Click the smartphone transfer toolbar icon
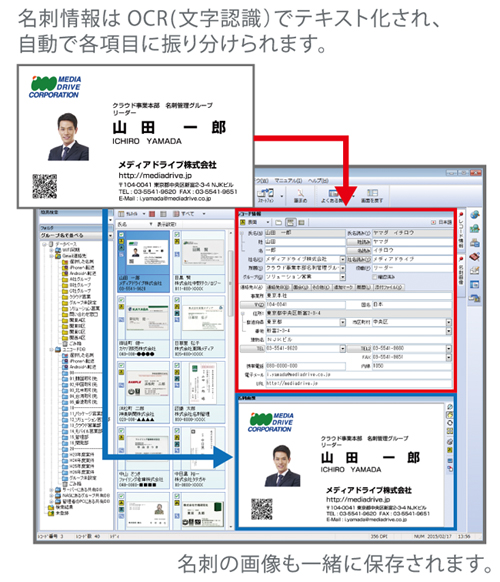 click(266, 193)
